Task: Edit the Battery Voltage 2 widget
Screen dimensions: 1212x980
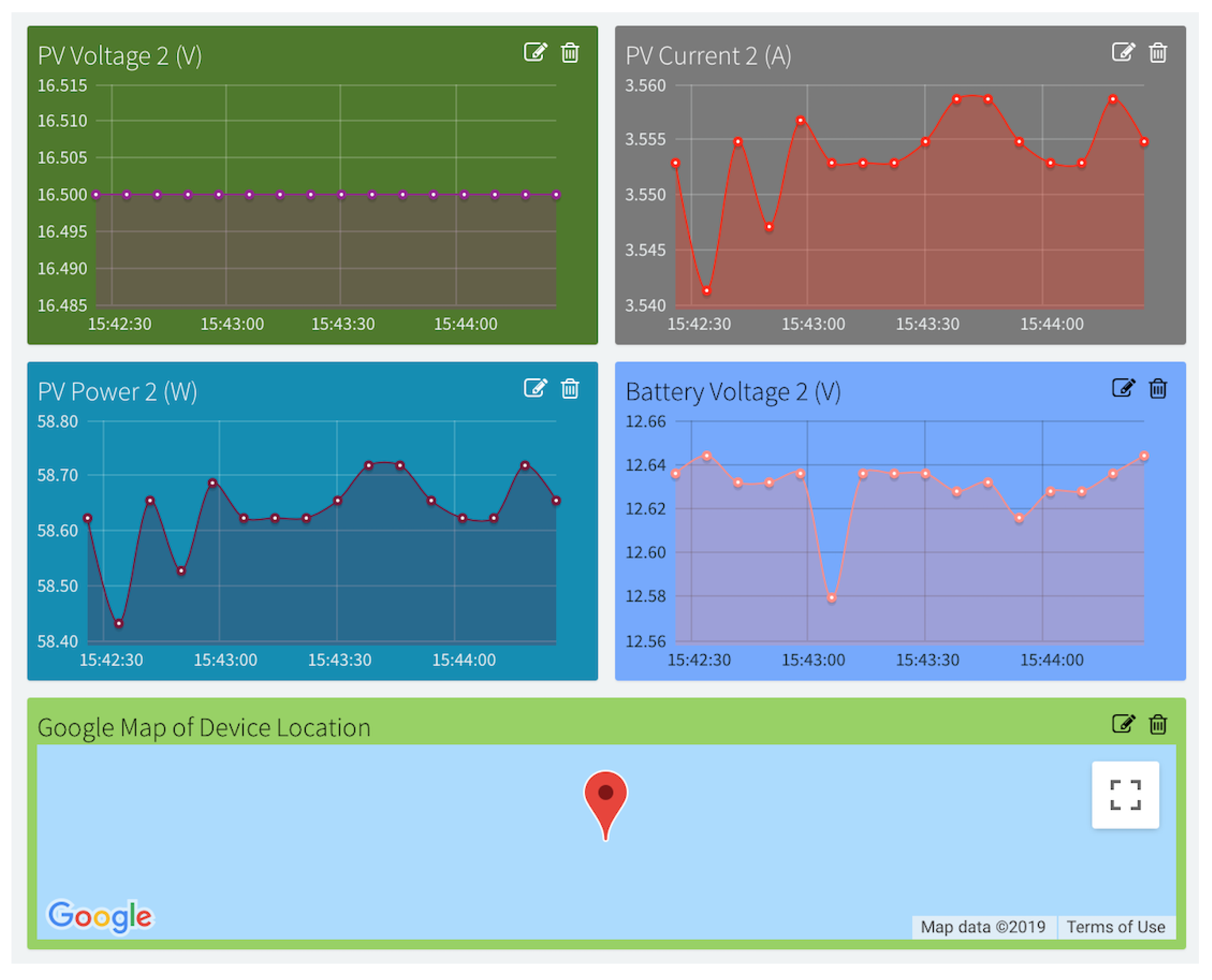Action: click(1123, 388)
